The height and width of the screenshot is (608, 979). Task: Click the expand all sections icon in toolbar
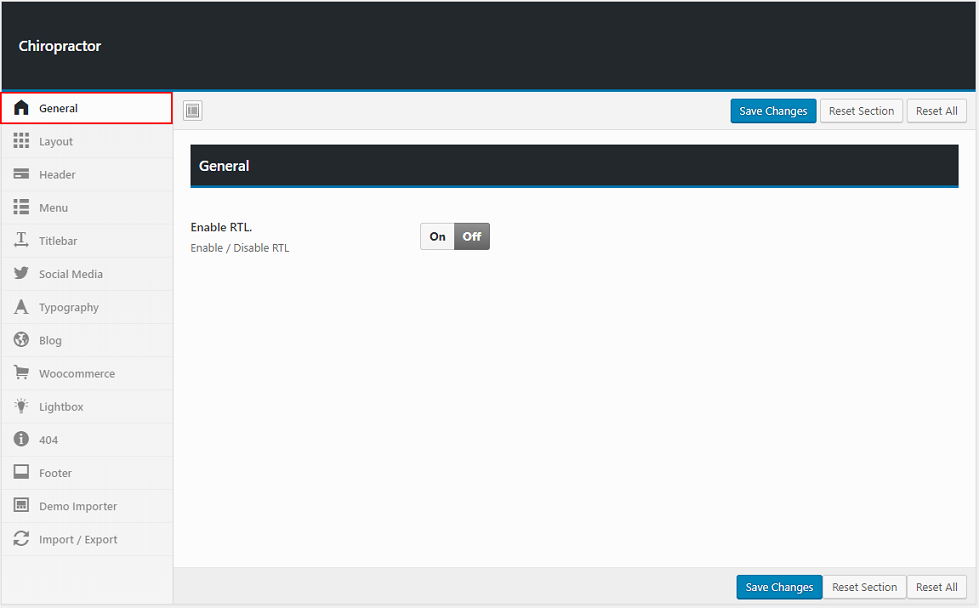tap(193, 111)
